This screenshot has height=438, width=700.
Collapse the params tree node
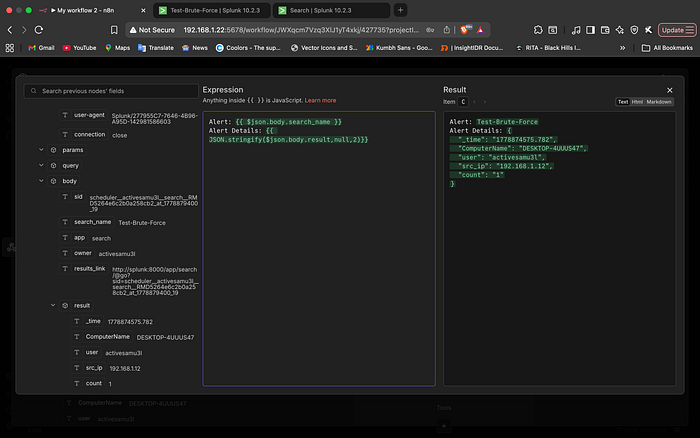[x=41, y=150]
